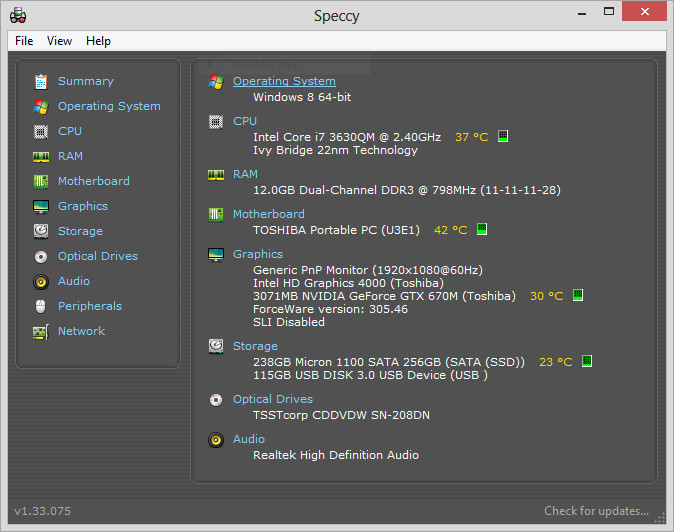674x532 pixels.
Task: Click the Operating System Windows flag sidebar icon
Action: (41, 107)
